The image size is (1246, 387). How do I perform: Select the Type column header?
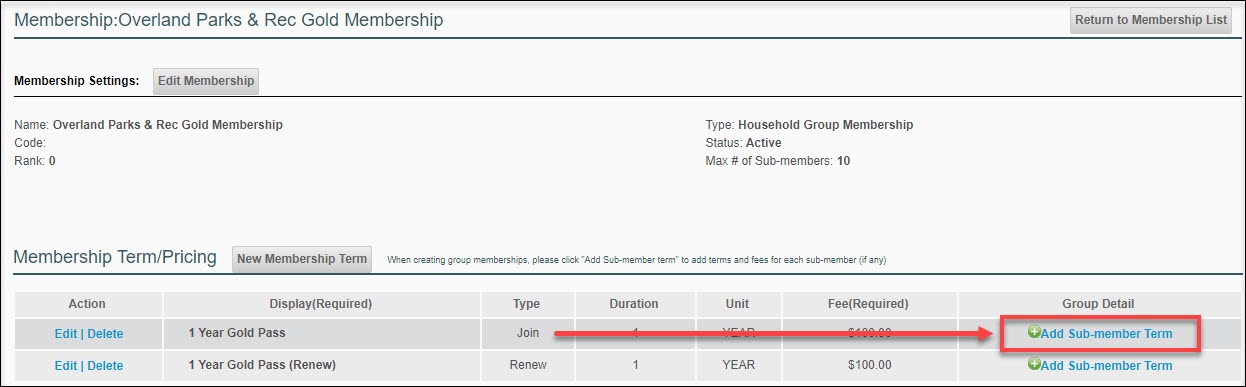(526, 304)
